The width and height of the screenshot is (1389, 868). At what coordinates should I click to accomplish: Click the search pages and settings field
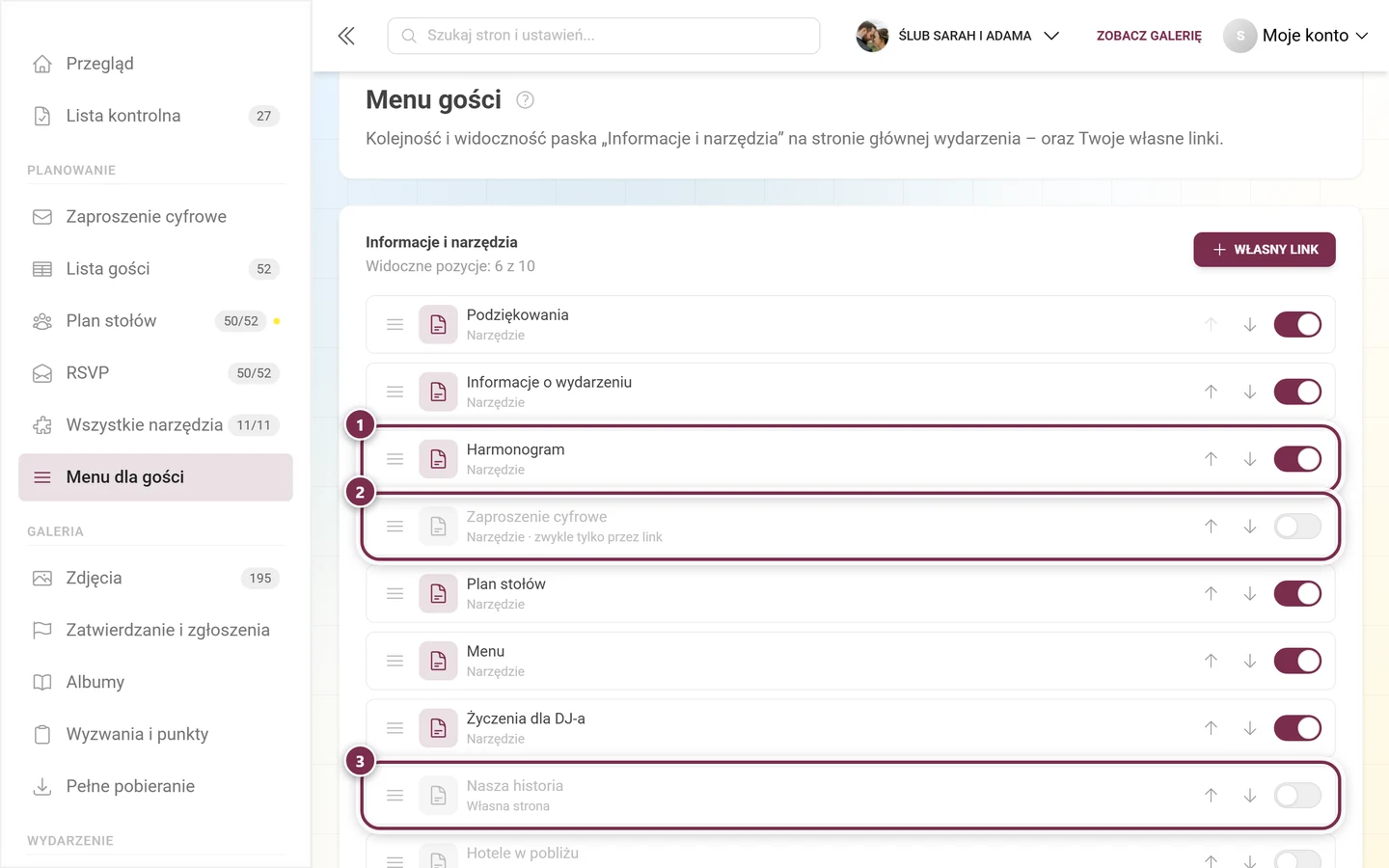tap(604, 36)
